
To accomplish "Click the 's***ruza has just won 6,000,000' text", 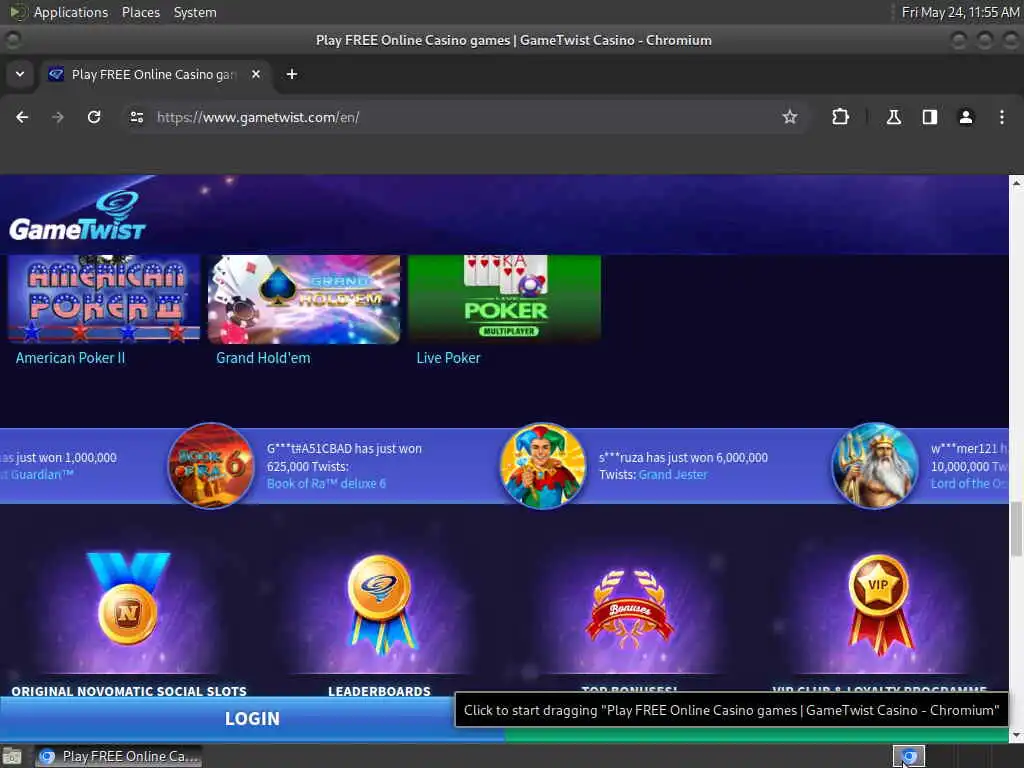I will (683, 457).
